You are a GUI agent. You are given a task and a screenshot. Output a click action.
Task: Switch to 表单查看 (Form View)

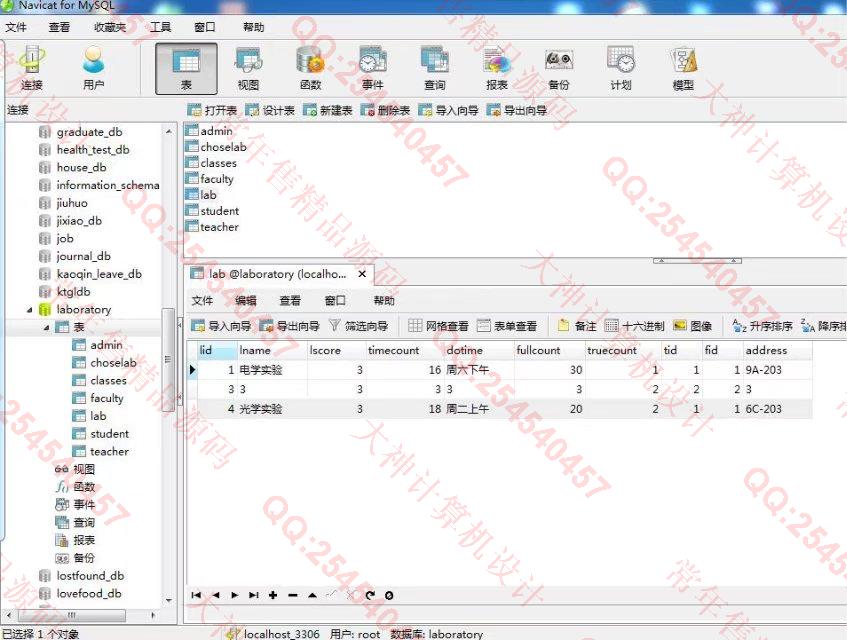[507, 326]
